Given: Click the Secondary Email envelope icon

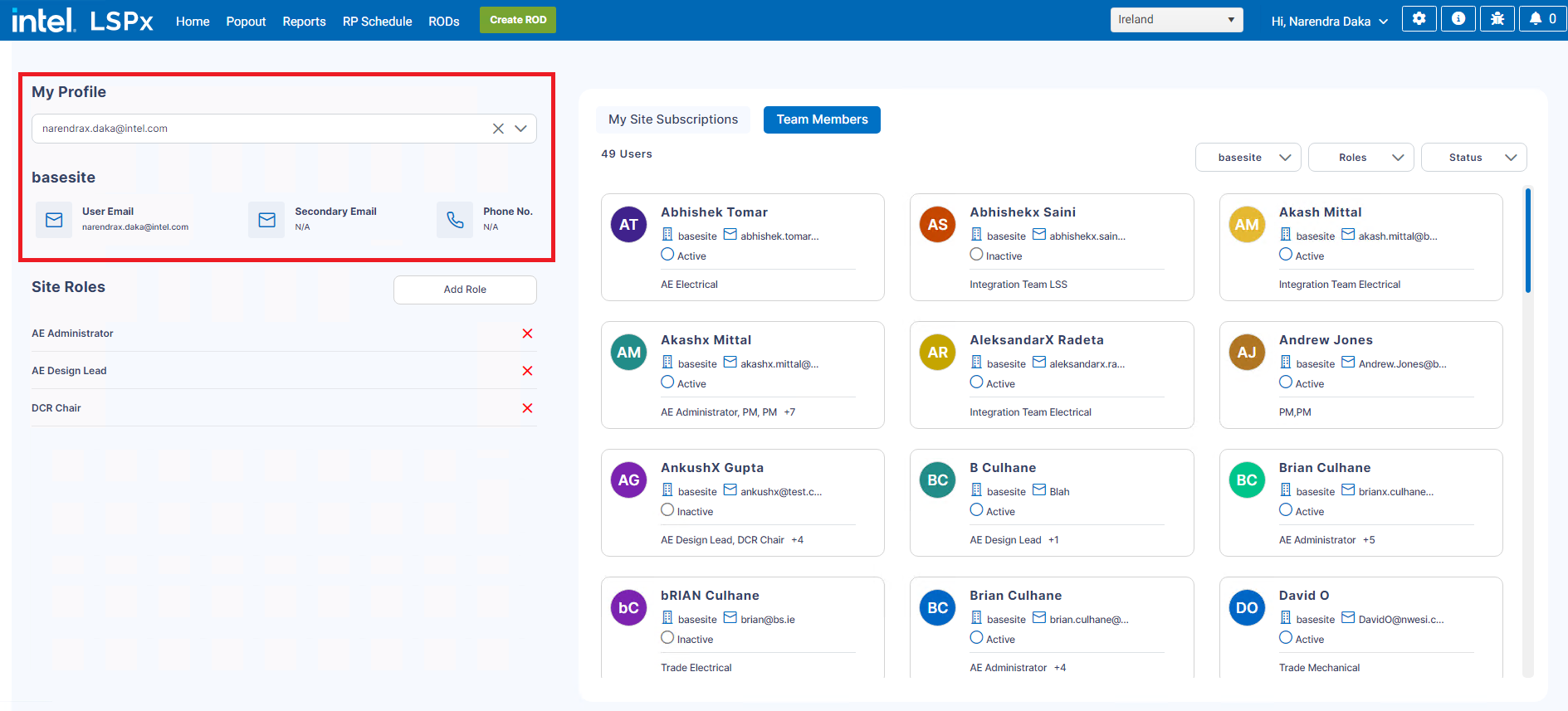Looking at the screenshot, I should [266, 220].
